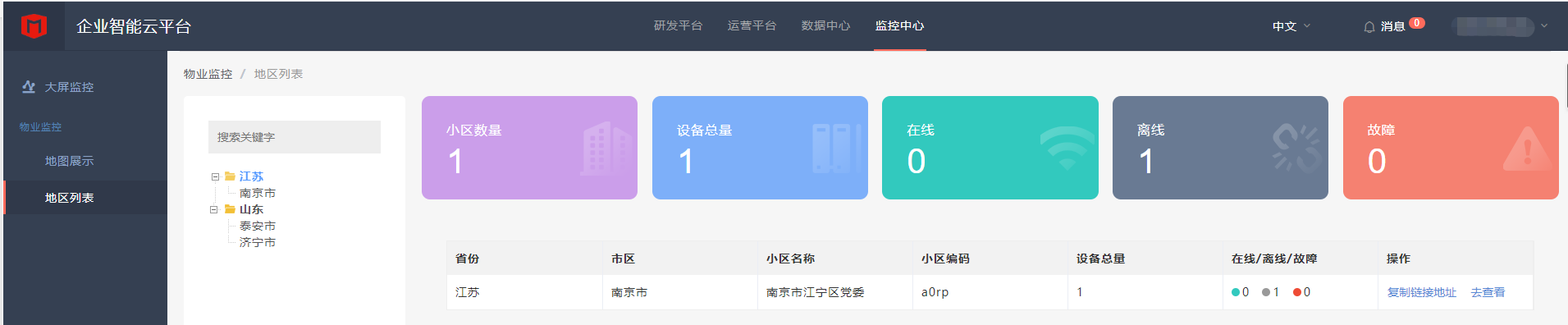Open the 中文 language dropdown

click(x=1291, y=26)
